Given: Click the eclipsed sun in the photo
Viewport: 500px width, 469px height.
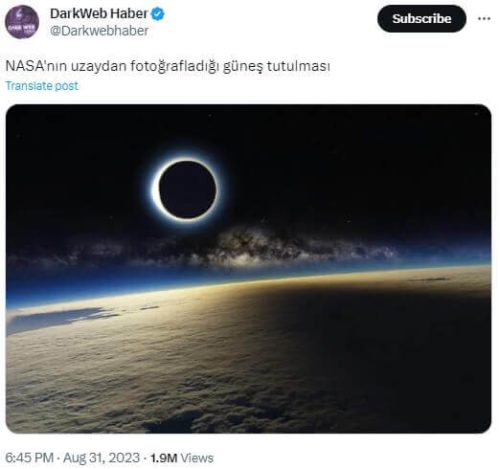Looking at the screenshot, I should (x=187, y=190).
